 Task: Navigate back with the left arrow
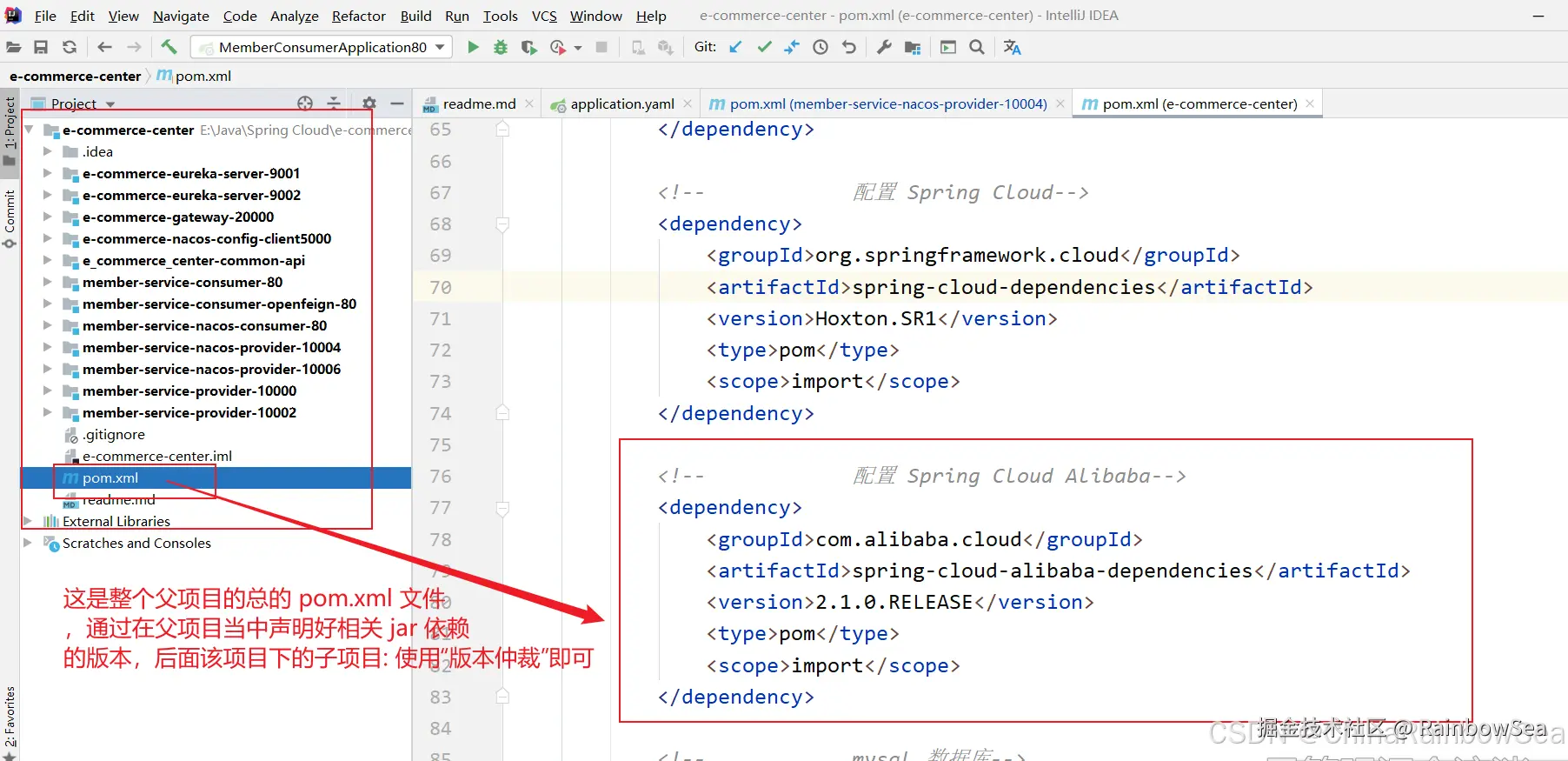[x=105, y=47]
